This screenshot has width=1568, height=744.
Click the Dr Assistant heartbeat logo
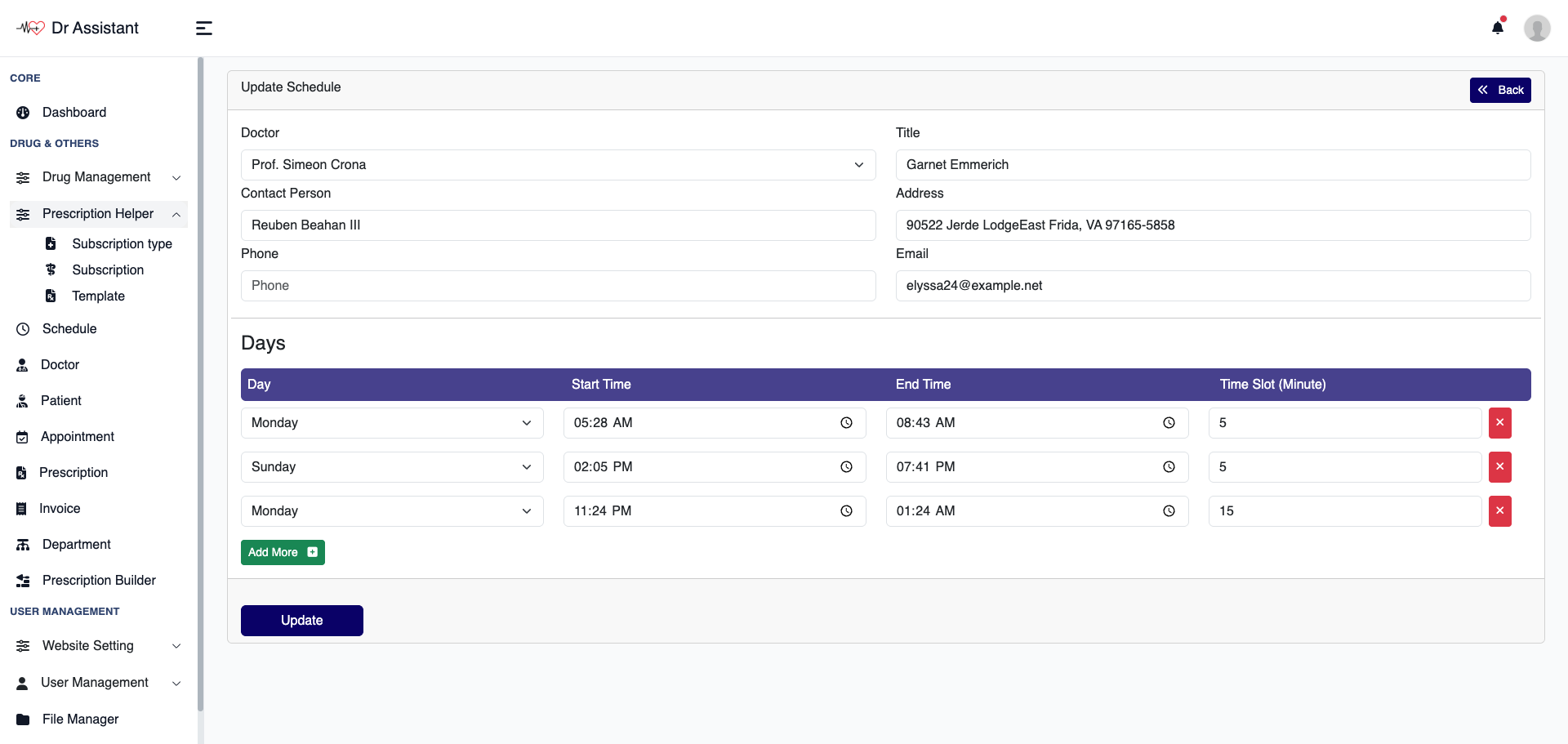point(31,28)
